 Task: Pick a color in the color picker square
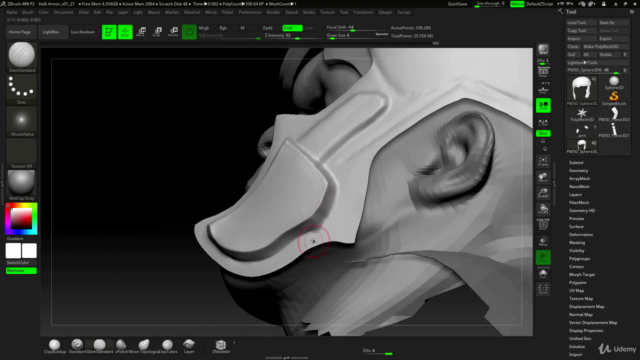[21, 219]
